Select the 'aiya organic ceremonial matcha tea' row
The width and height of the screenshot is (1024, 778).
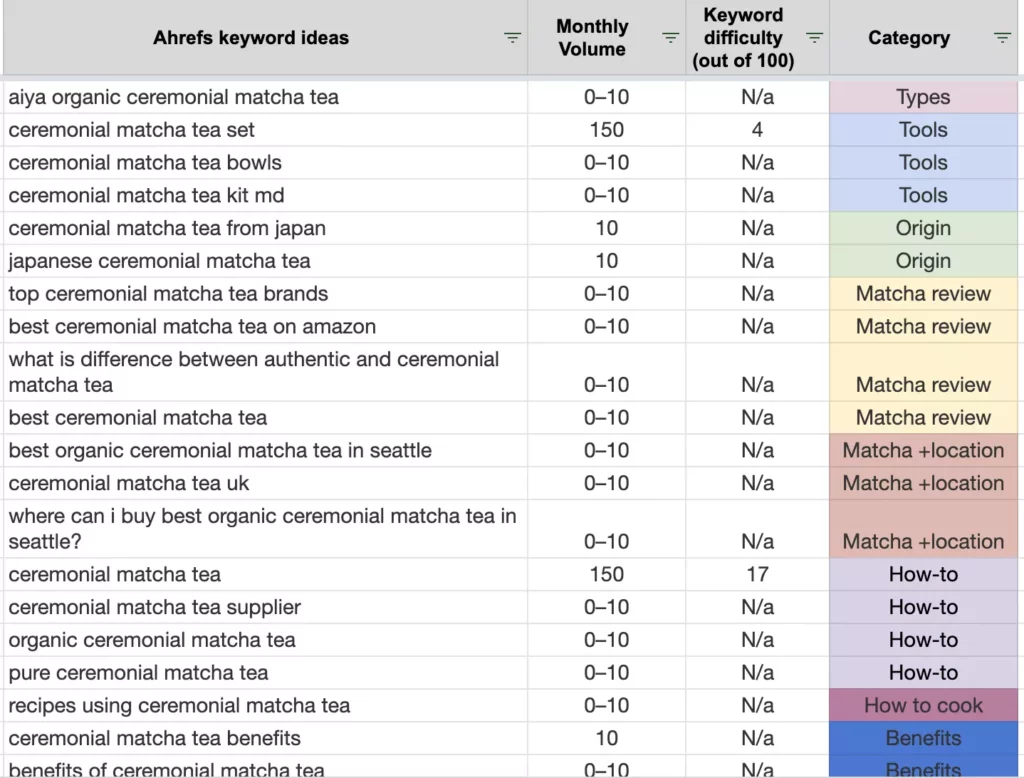(x=170, y=96)
